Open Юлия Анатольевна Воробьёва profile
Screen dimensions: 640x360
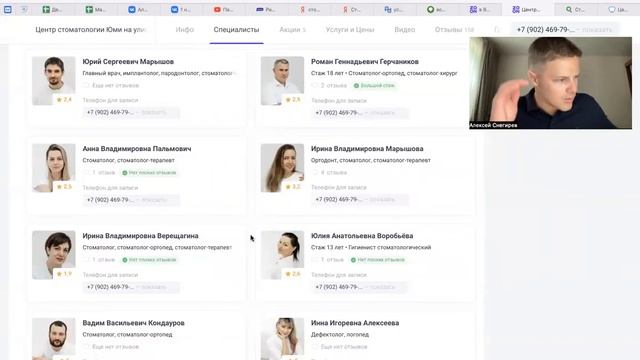tap(362, 236)
